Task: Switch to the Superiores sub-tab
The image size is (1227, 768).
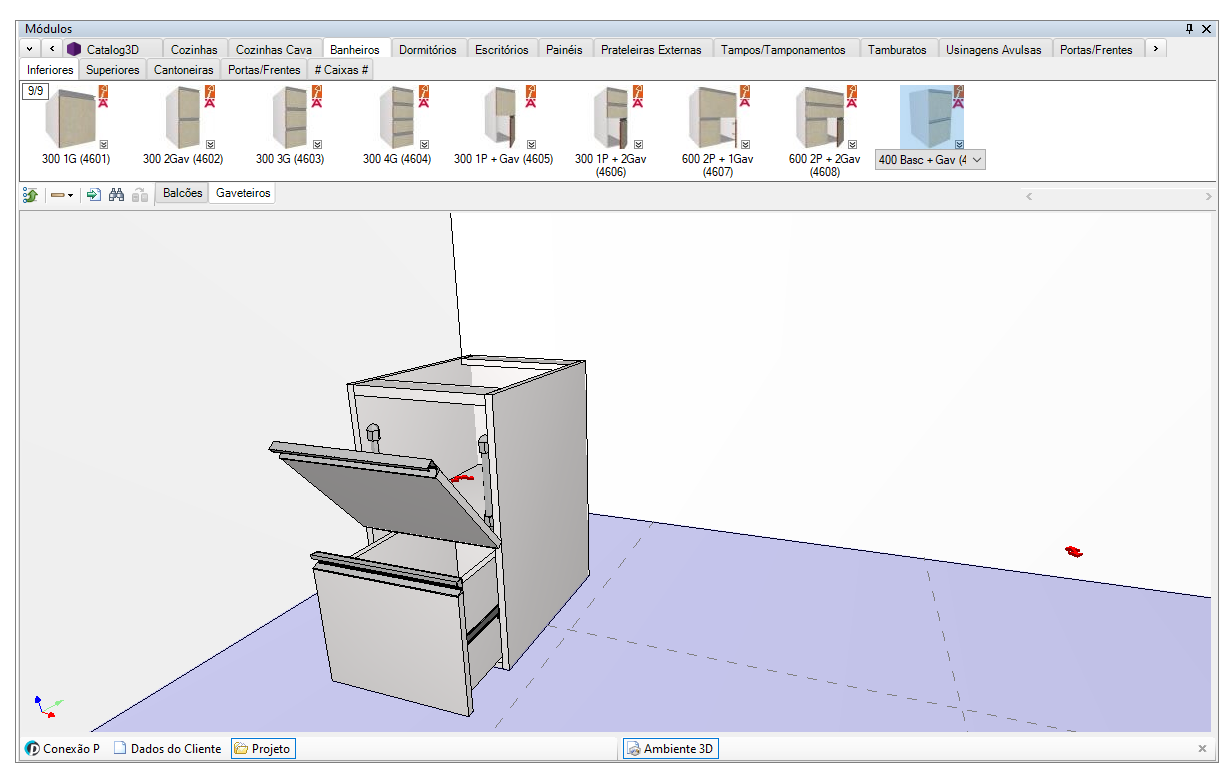Action: point(113,70)
